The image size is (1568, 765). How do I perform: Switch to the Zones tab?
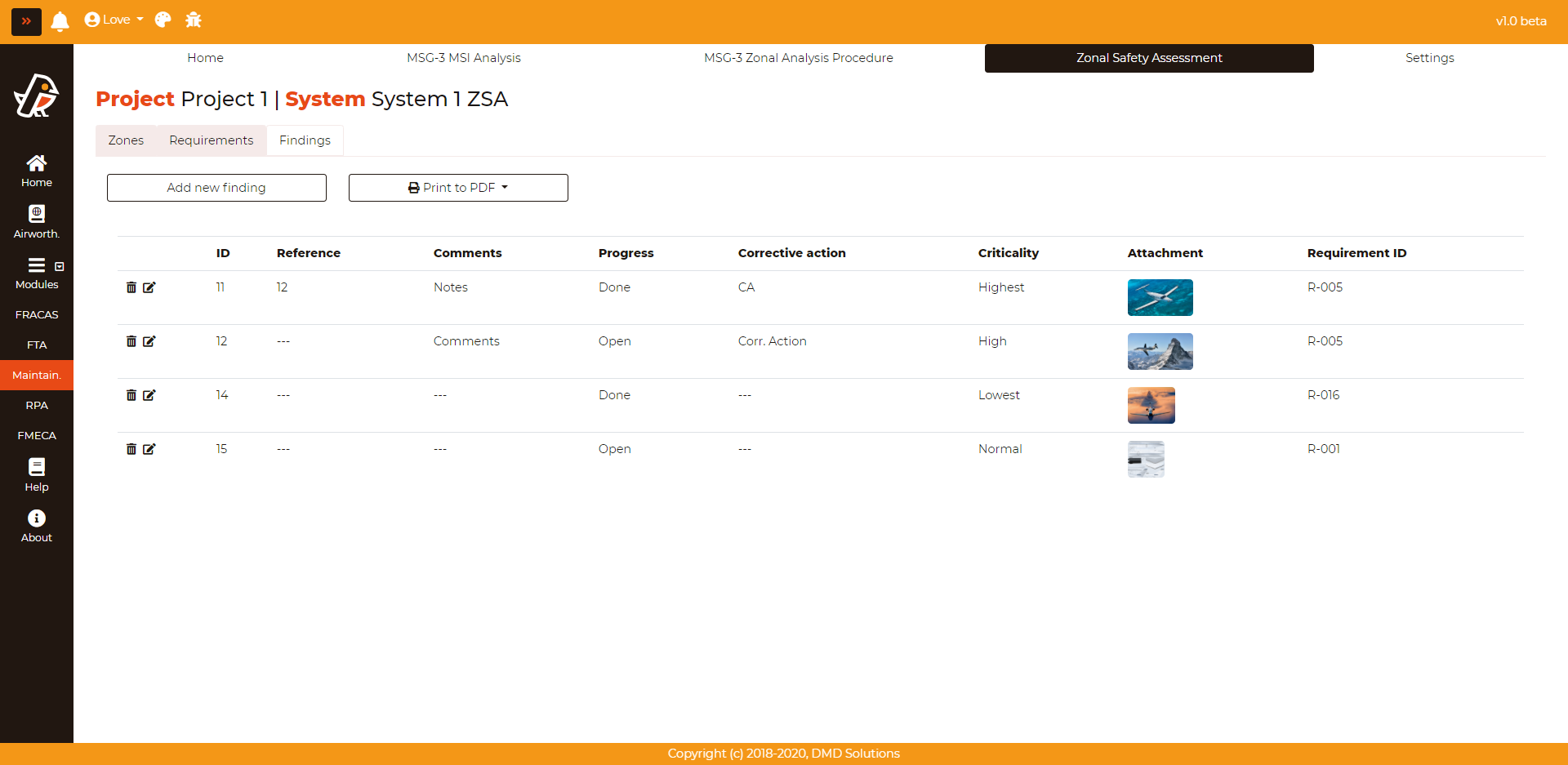click(x=126, y=140)
